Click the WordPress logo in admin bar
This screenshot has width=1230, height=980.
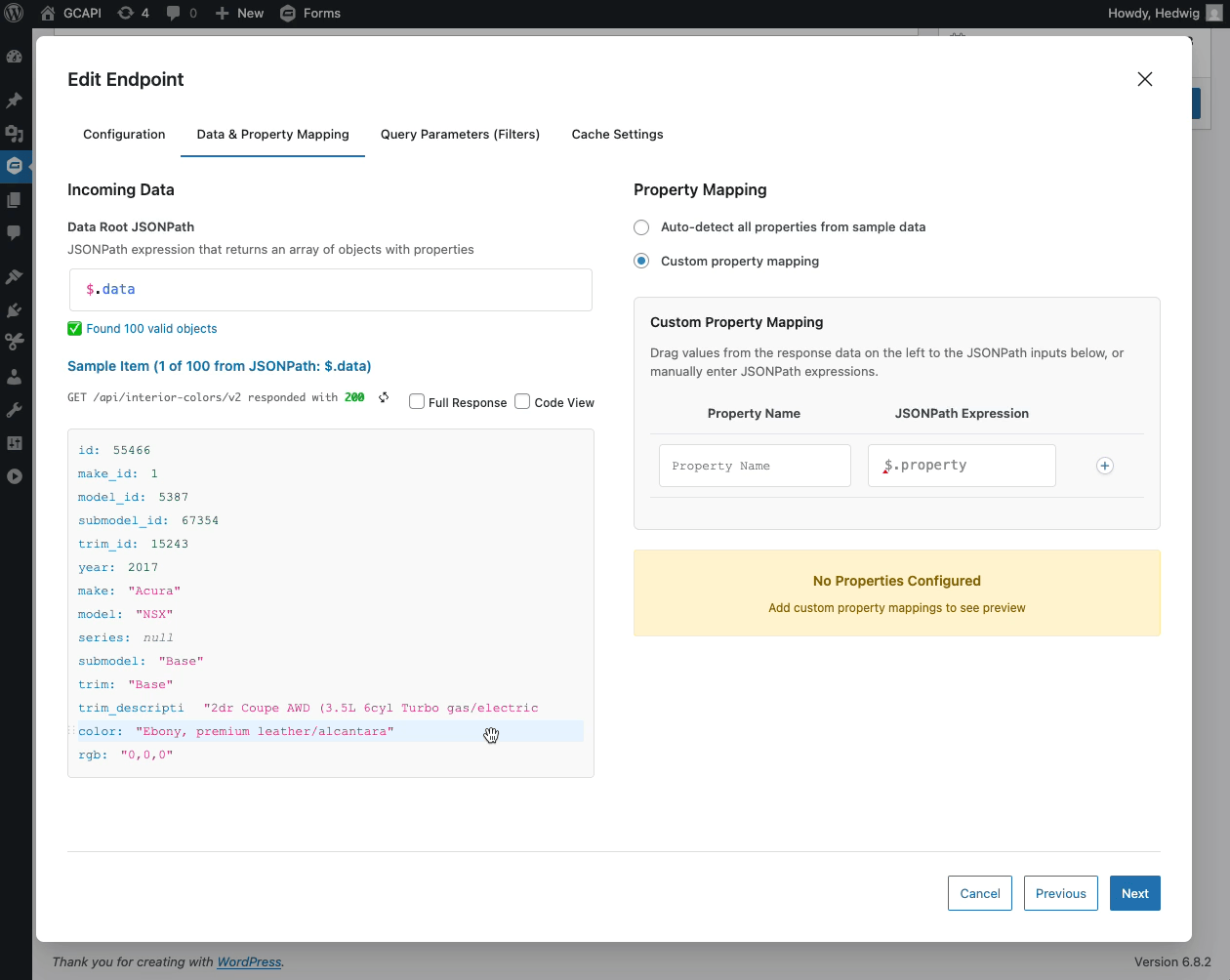15,14
